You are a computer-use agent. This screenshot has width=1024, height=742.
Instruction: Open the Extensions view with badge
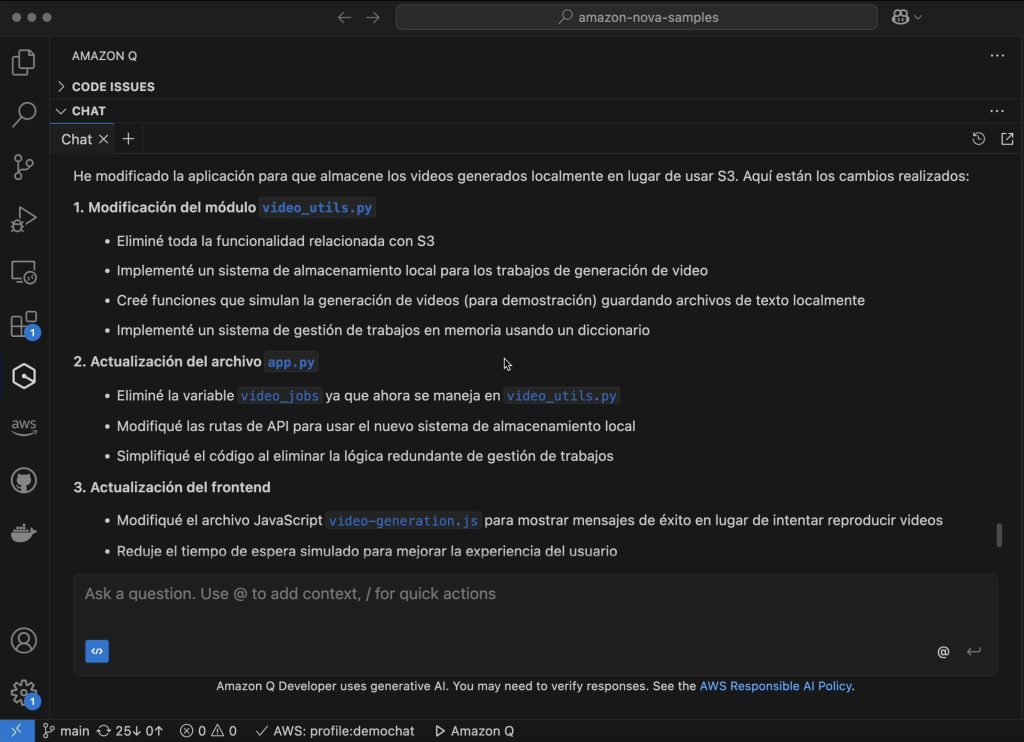coord(24,324)
